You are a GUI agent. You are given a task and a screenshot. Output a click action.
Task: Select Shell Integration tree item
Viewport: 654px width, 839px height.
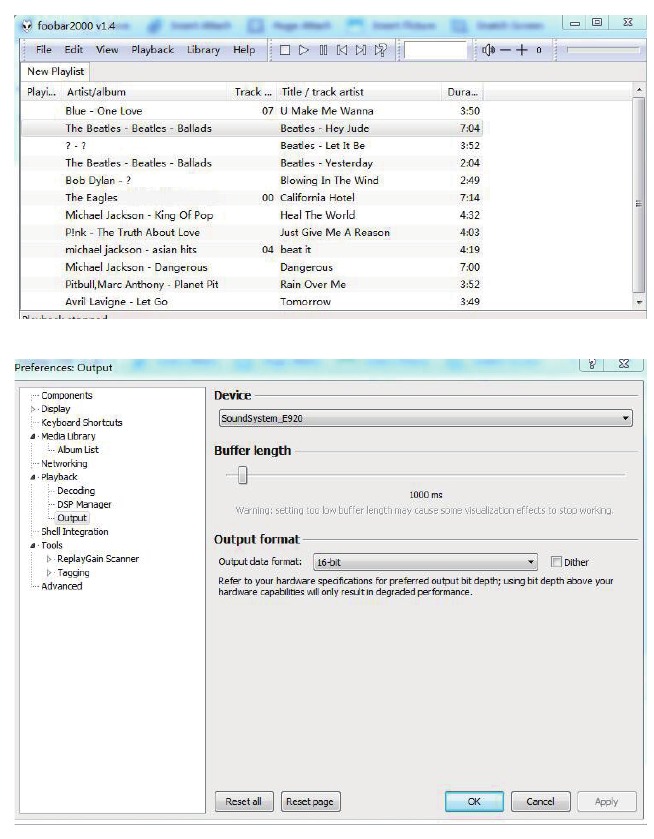tap(75, 532)
